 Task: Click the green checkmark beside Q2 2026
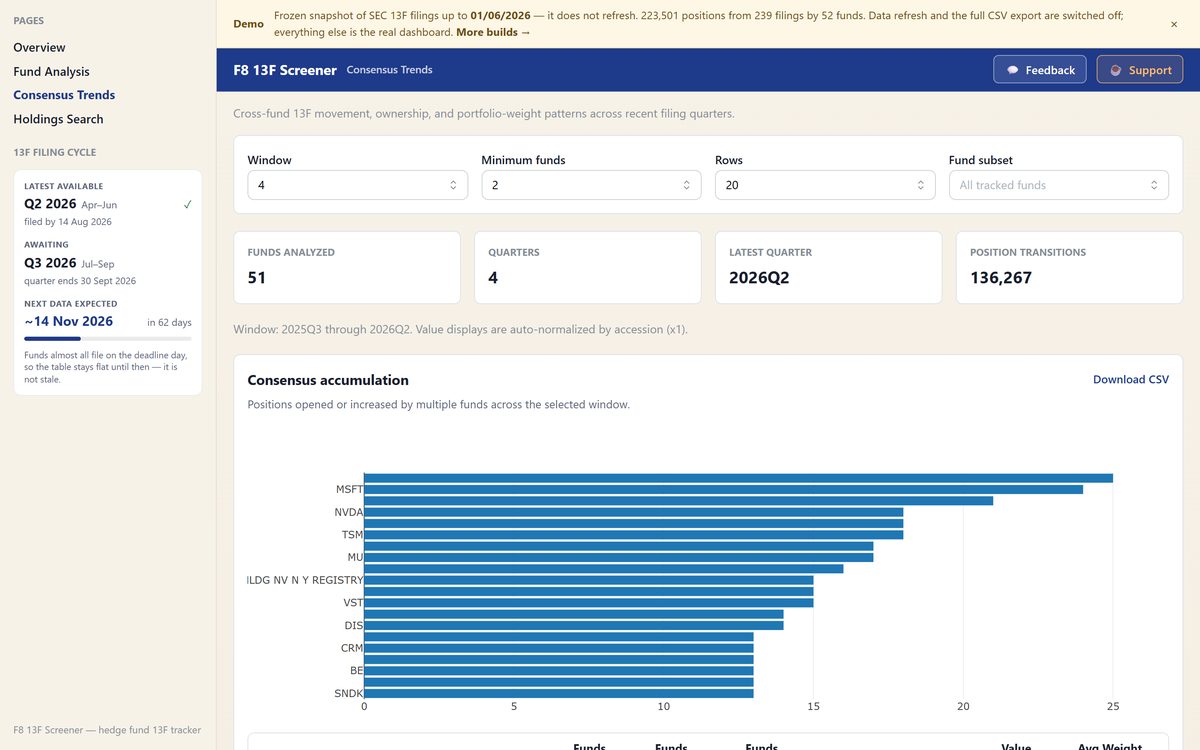(188, 204)
